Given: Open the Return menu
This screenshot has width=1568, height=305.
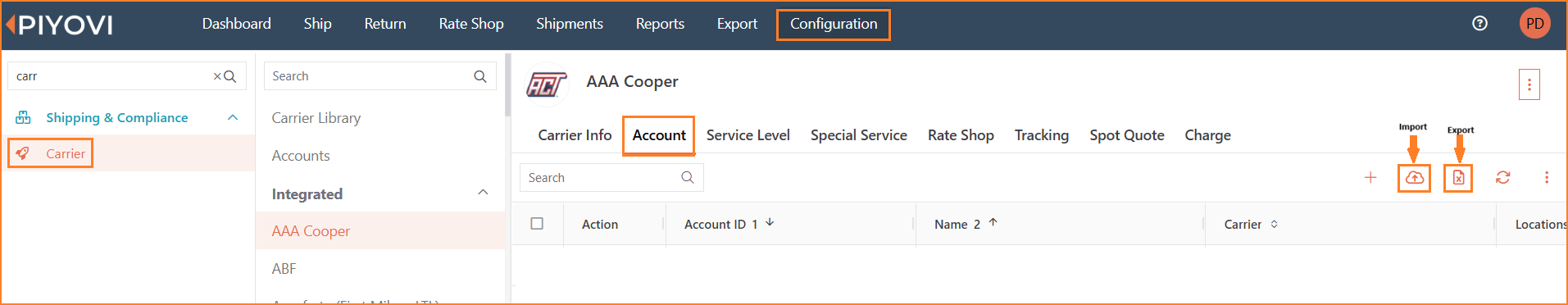Looking at the screenshot, I should pyautogui.click(x=385, y=24).
